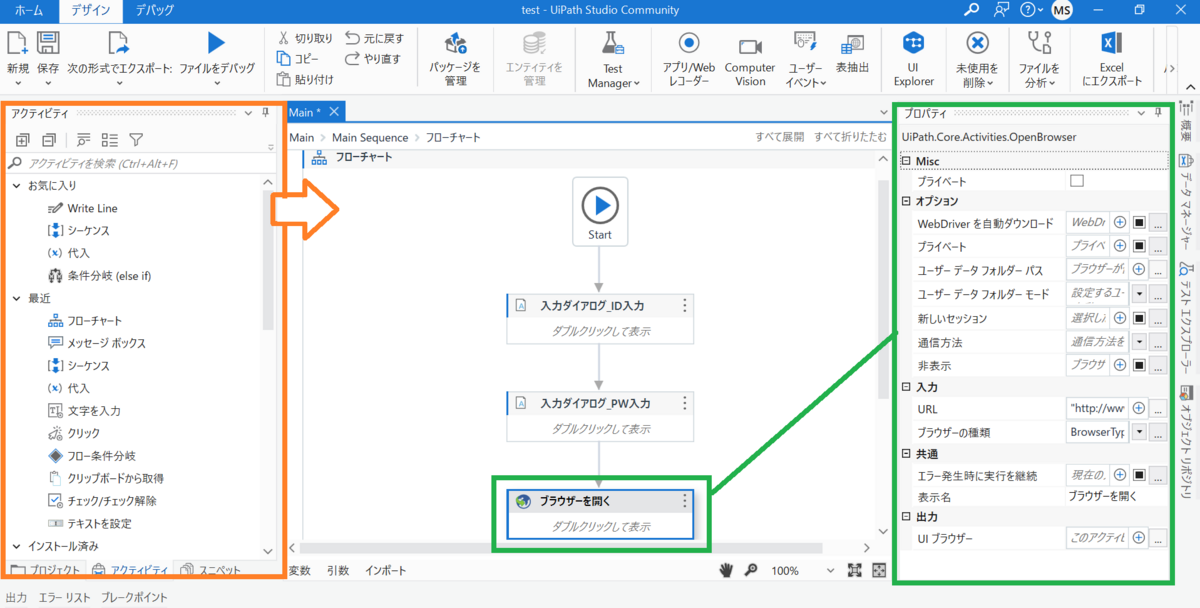Open the 変数 (Variables) tab
This screenshot has width=1200, height=608.
coord(299,570)
